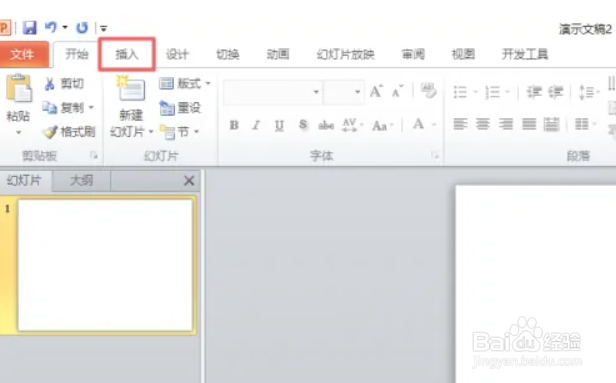
Task: Toggle bold formatting
Action: tap(234, 125)
